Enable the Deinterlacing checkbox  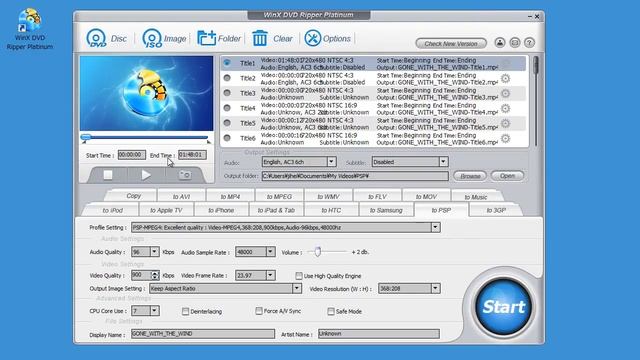click(x=185, y=311)
